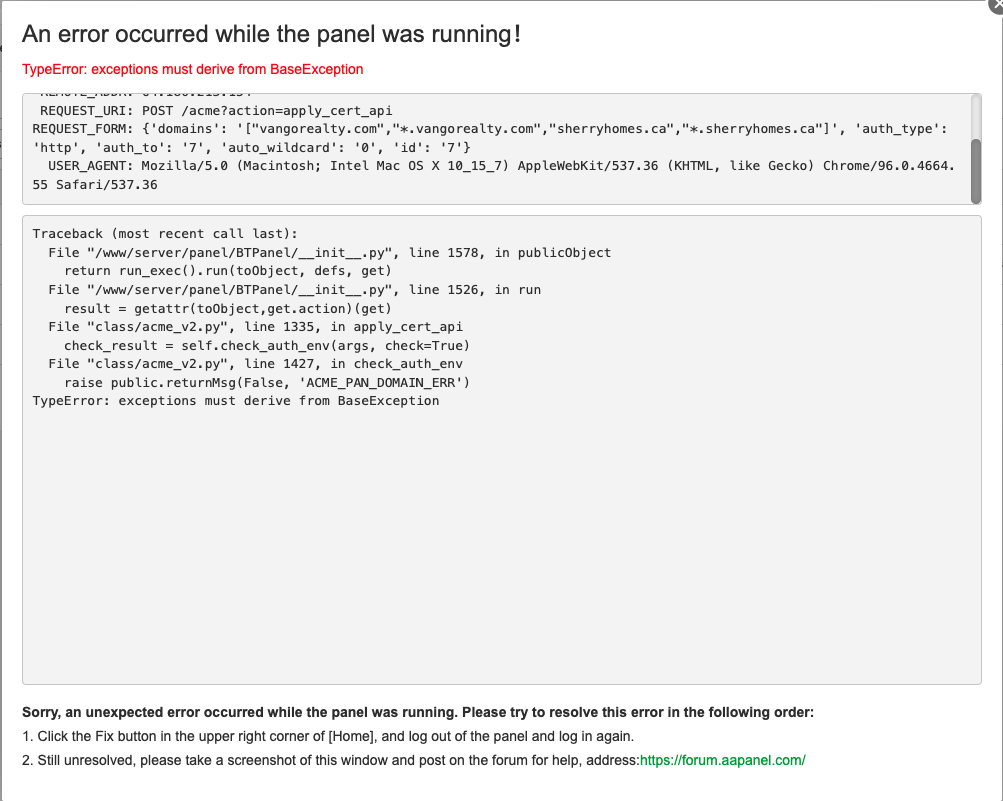Viewport: 1003px width, 801px height.
Task: Click the request info scrollbar thumb
Action: pyautogui.click(x=975, y=170)
